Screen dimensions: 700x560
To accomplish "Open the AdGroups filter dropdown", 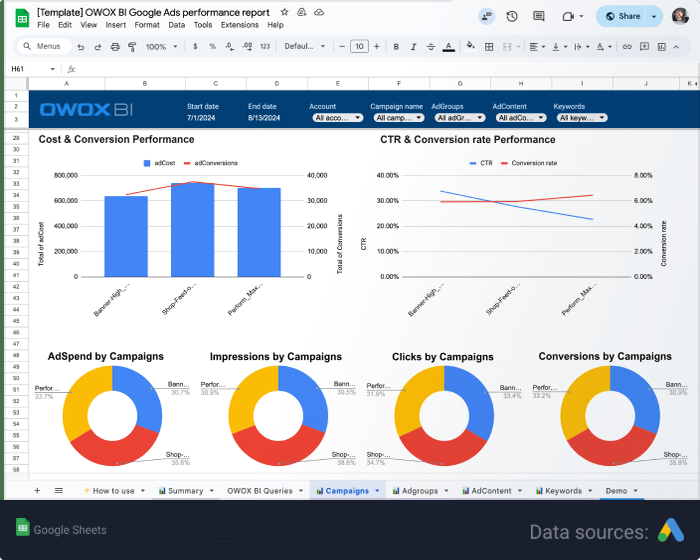I will [x=460, y=118].
